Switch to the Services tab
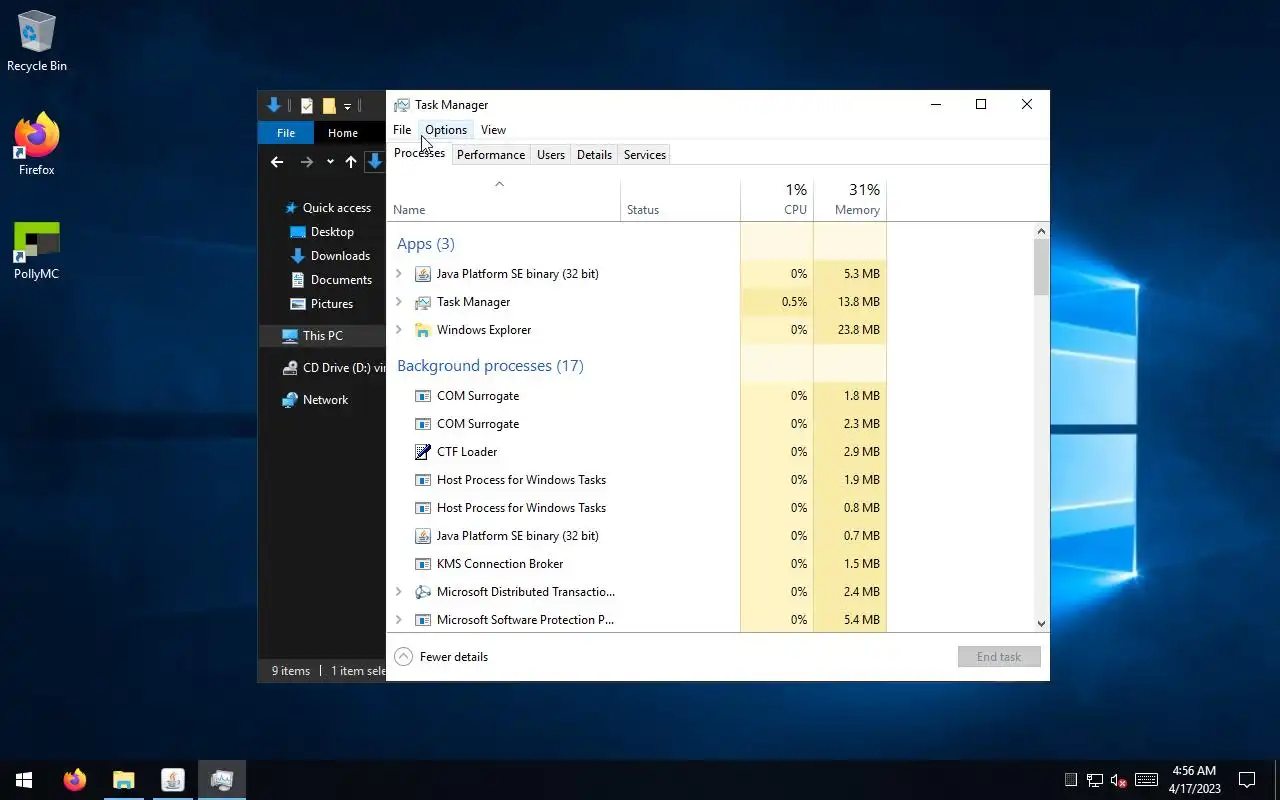 tap(645, 155)
